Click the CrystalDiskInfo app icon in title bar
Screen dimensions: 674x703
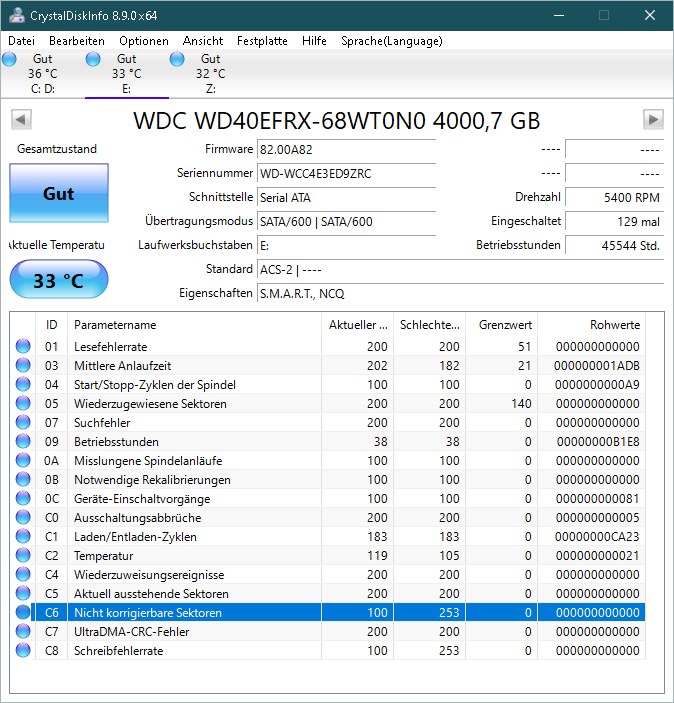17,15
